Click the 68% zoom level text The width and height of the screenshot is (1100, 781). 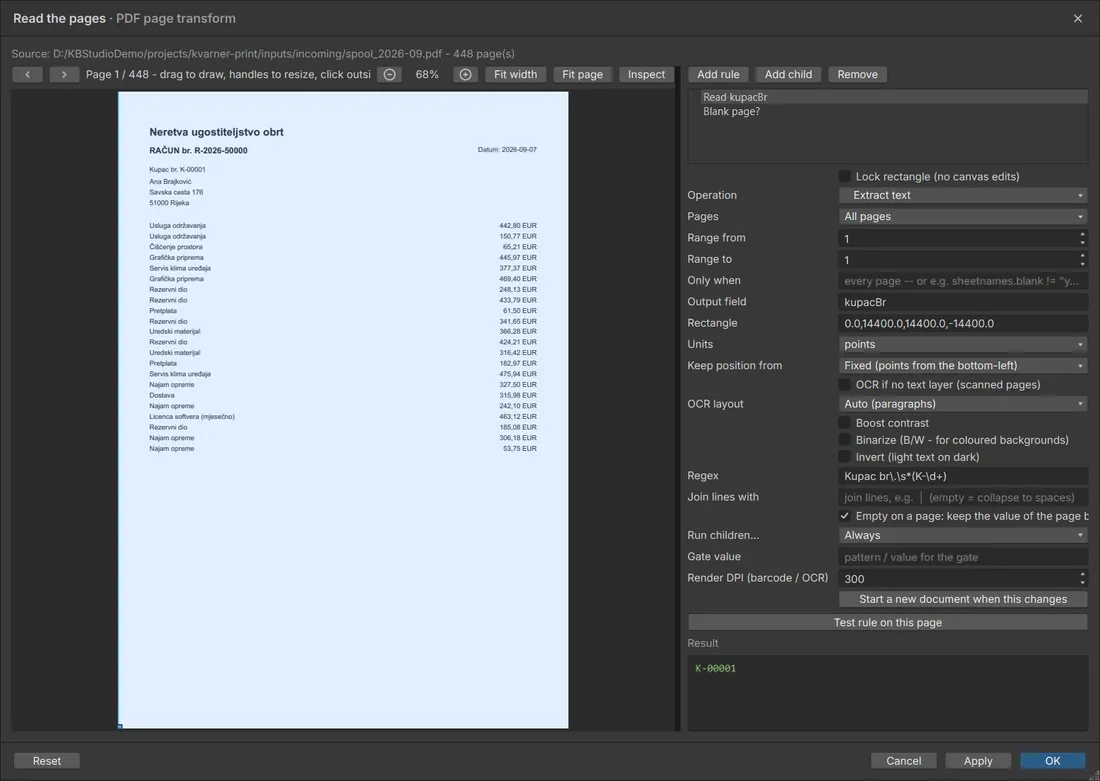pos(427,74)
